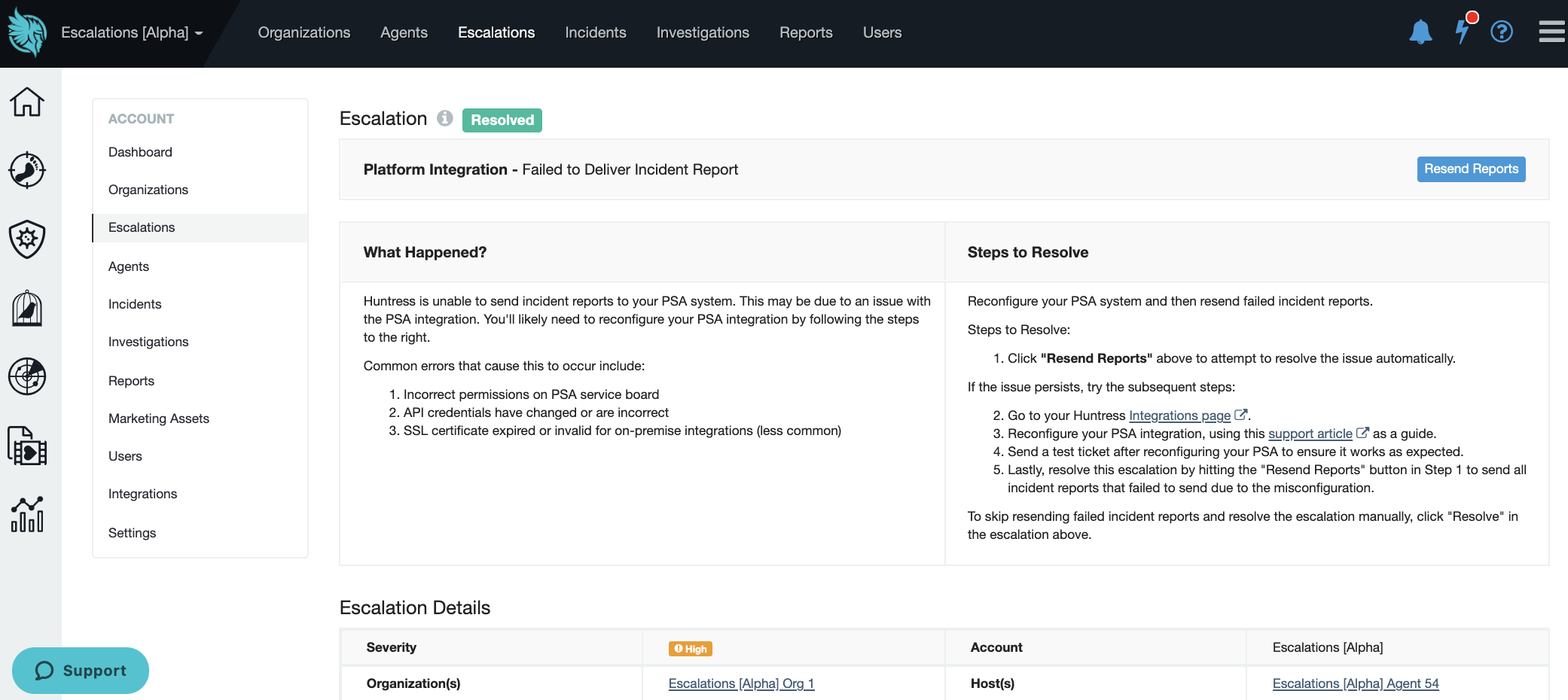The image size is (1568, 700).
Task: Open the radar external recon icon
Action: pyautogui.click(x=27, y=376)
